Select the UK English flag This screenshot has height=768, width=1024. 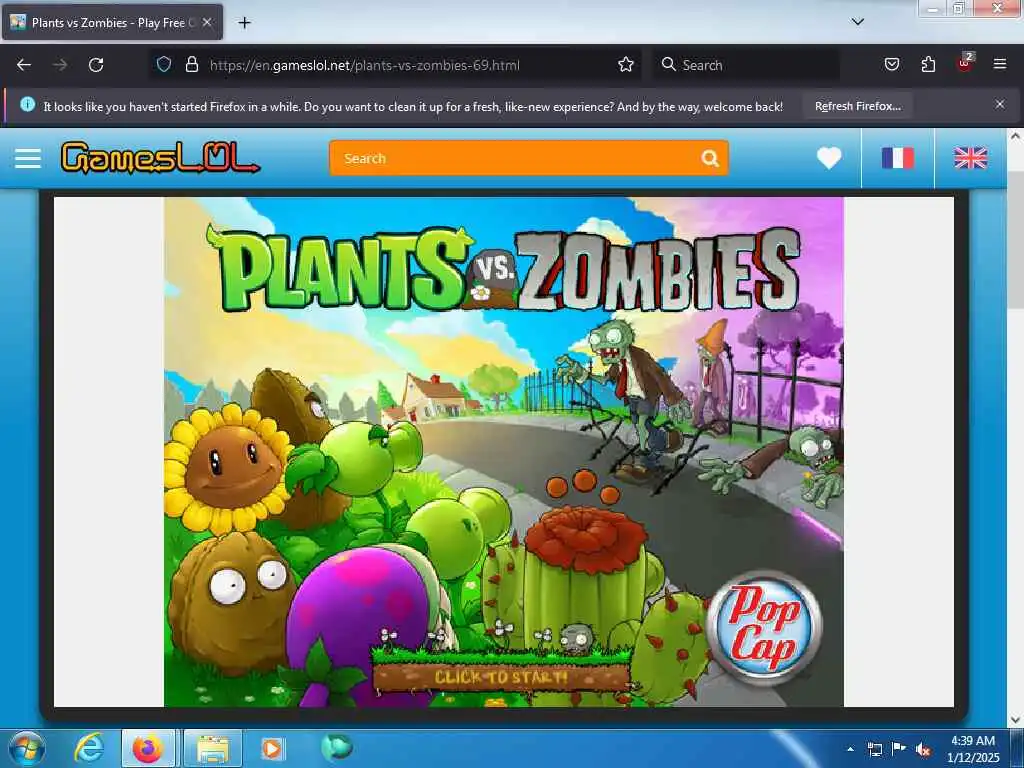[x=970, y=158]
